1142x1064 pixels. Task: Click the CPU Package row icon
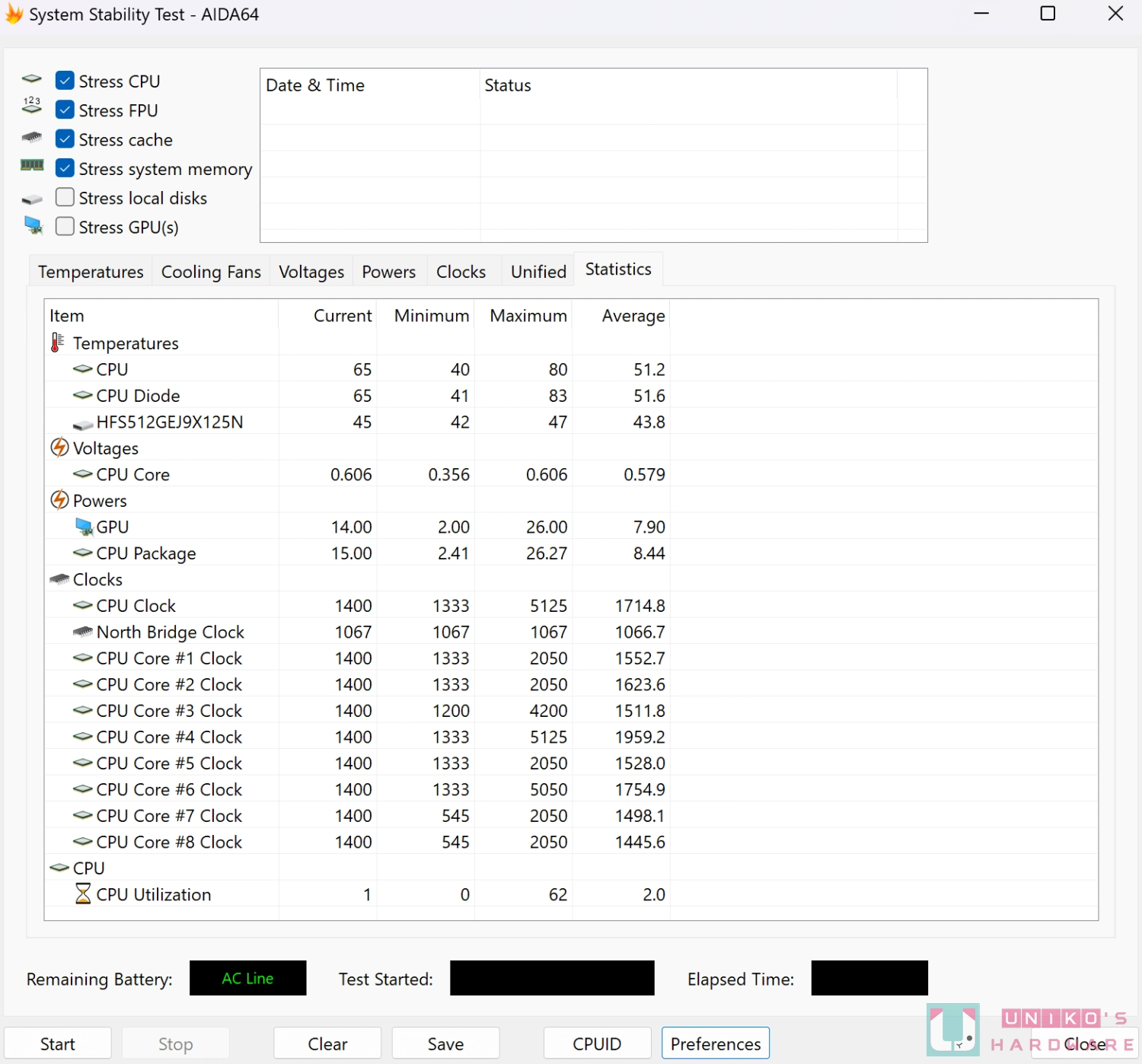click(x=83, y=553)
